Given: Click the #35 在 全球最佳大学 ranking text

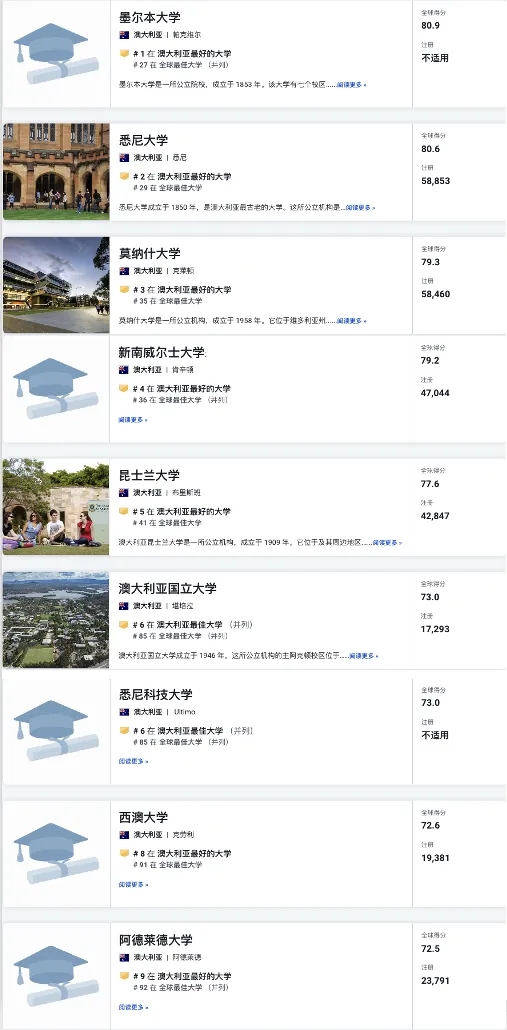Looking at the screenshot, I should pos(167,301).
